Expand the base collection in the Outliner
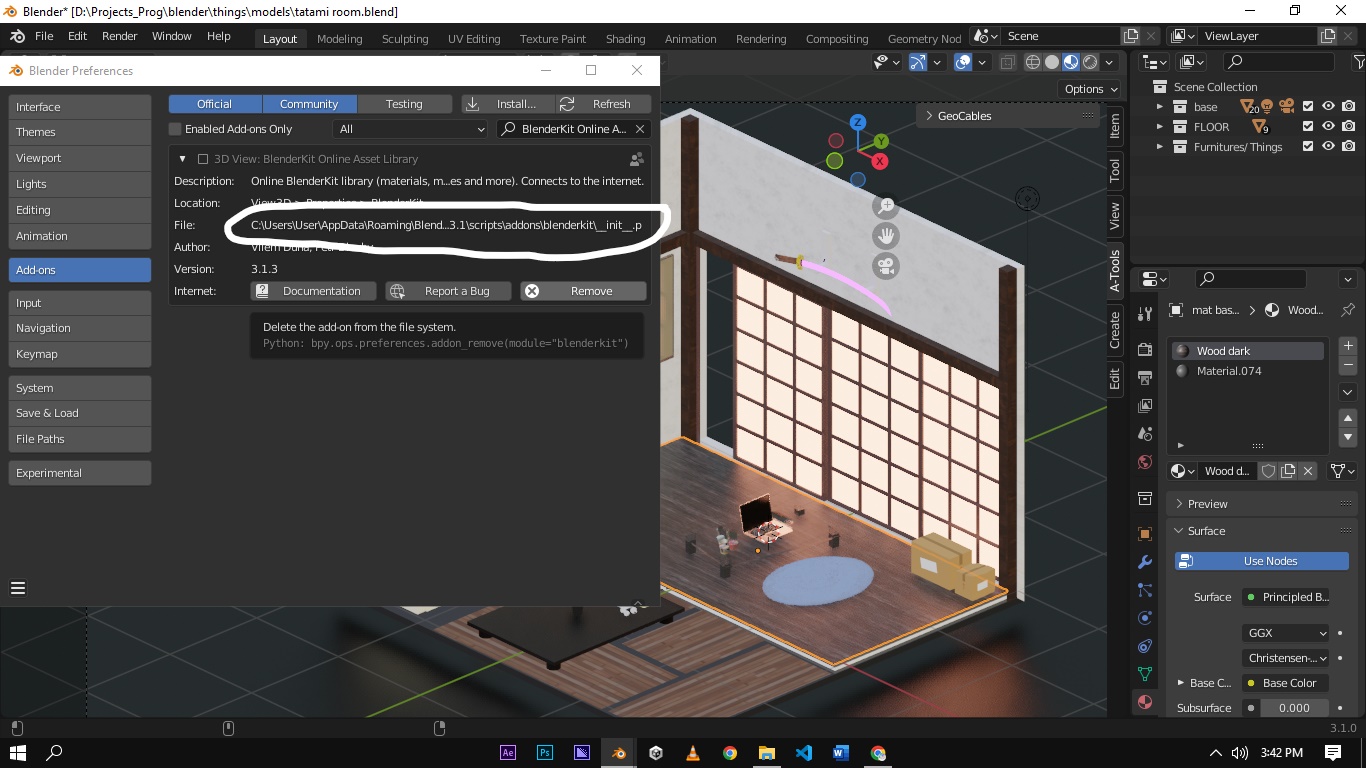This screenshot has height=768, width=1366. click(x=1161, y=106)
